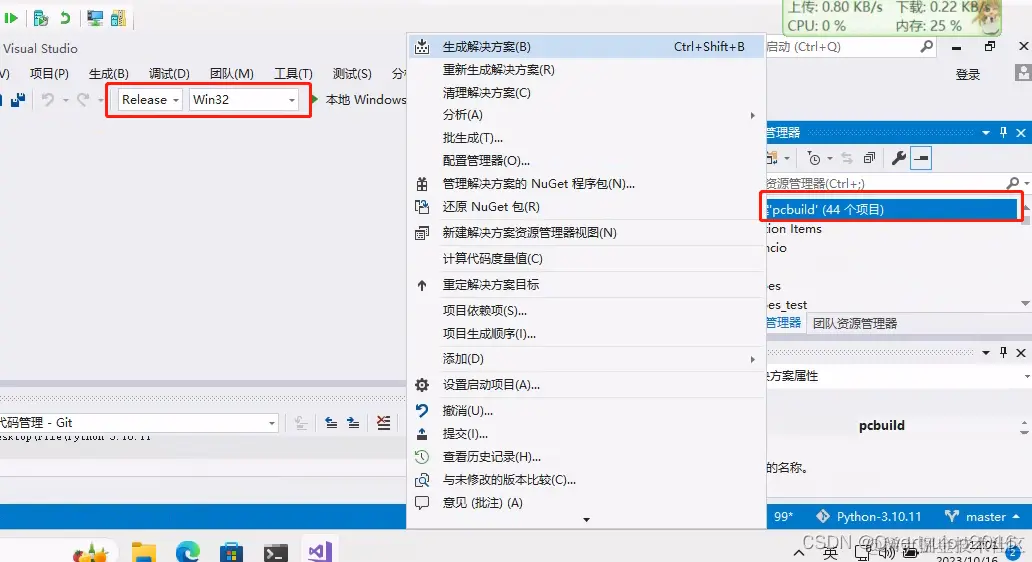Click the collapse all icon in Solution Explorer

[869, 159]
